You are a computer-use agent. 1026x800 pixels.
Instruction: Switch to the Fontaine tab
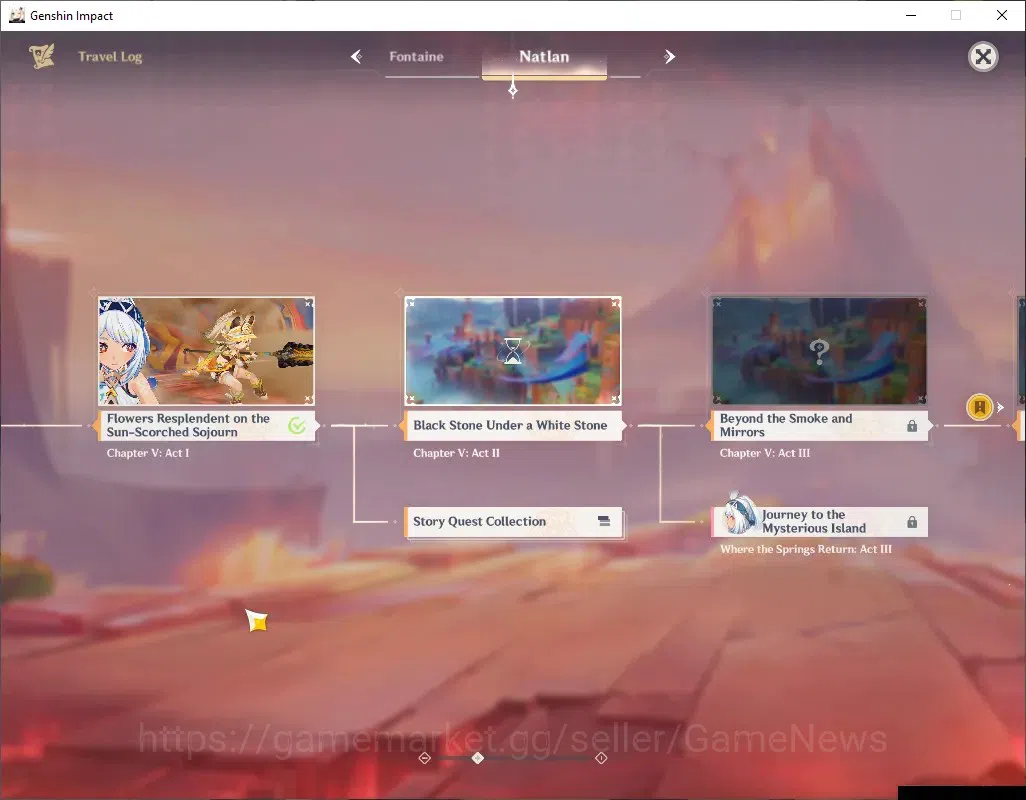click(x=416, y=57)
